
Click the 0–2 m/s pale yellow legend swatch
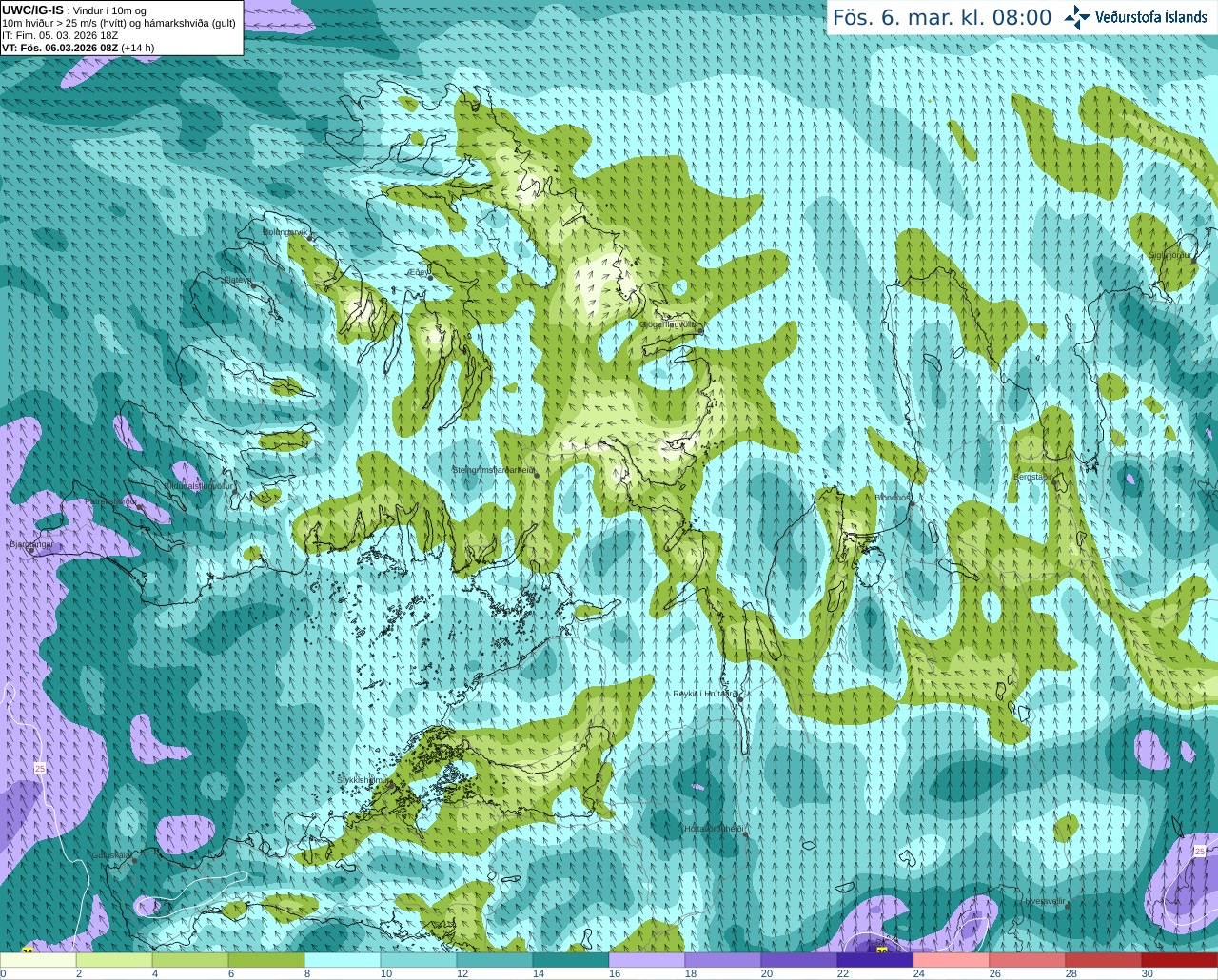[38, 960]
